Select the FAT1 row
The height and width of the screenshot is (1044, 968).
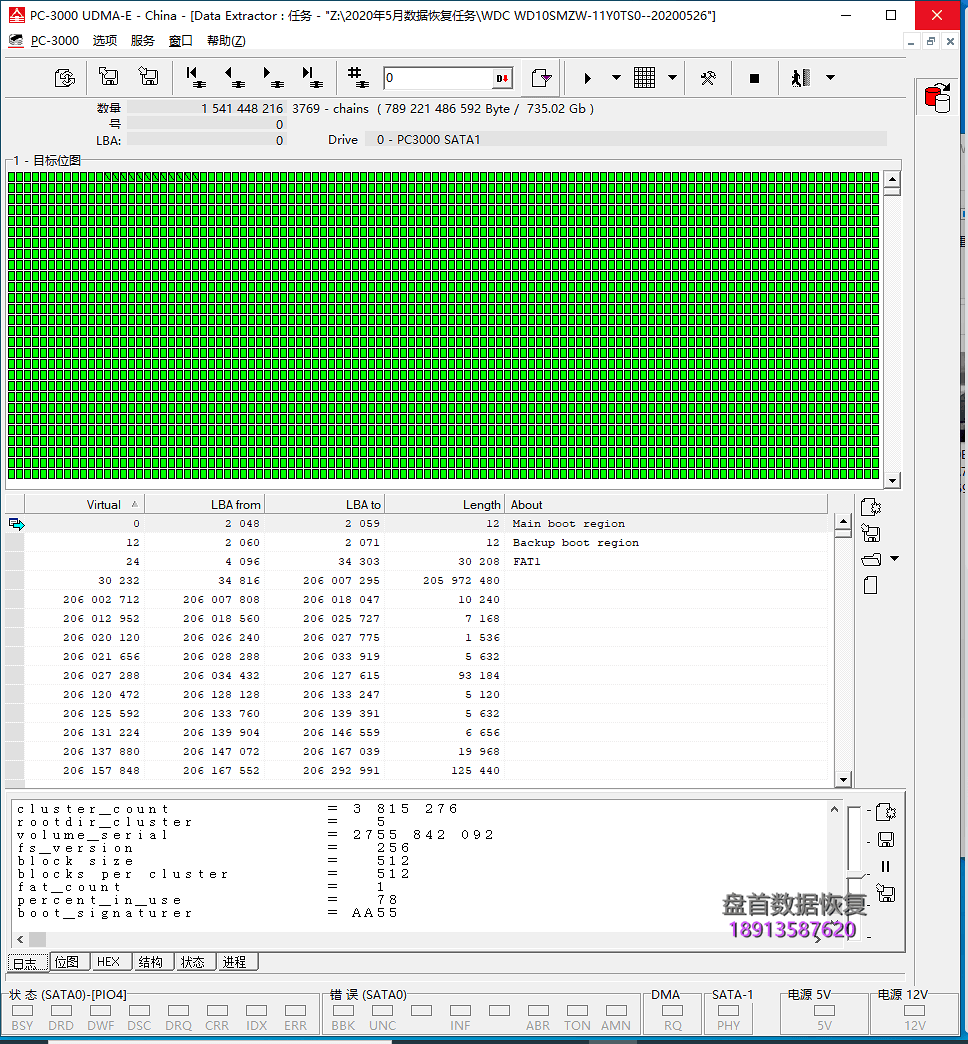416,561
